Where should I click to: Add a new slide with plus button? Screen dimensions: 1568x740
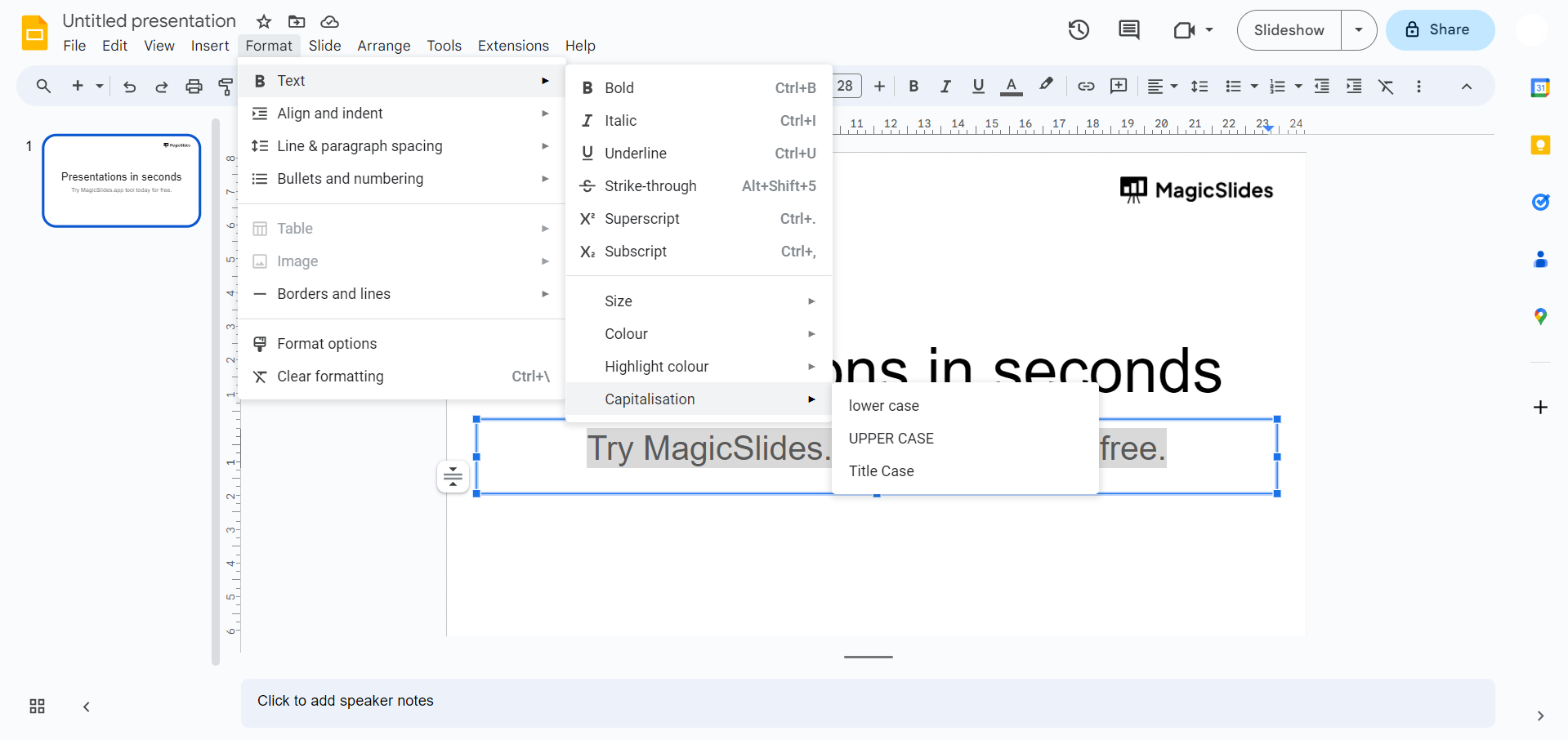point(78,86)
